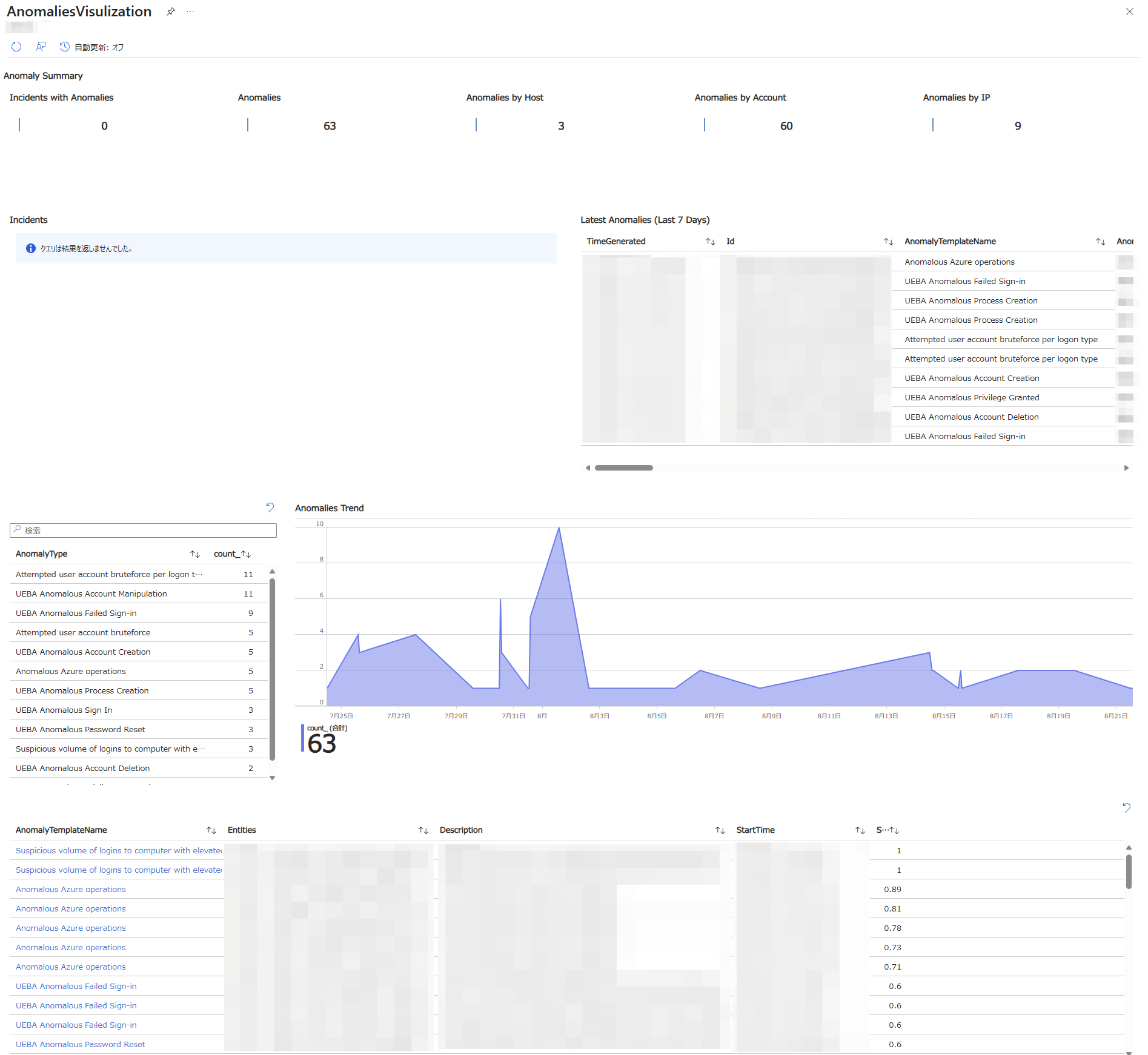Click Anomalies tile value 63
This screenshot has height=1055, width=1148.
(330, 126)
